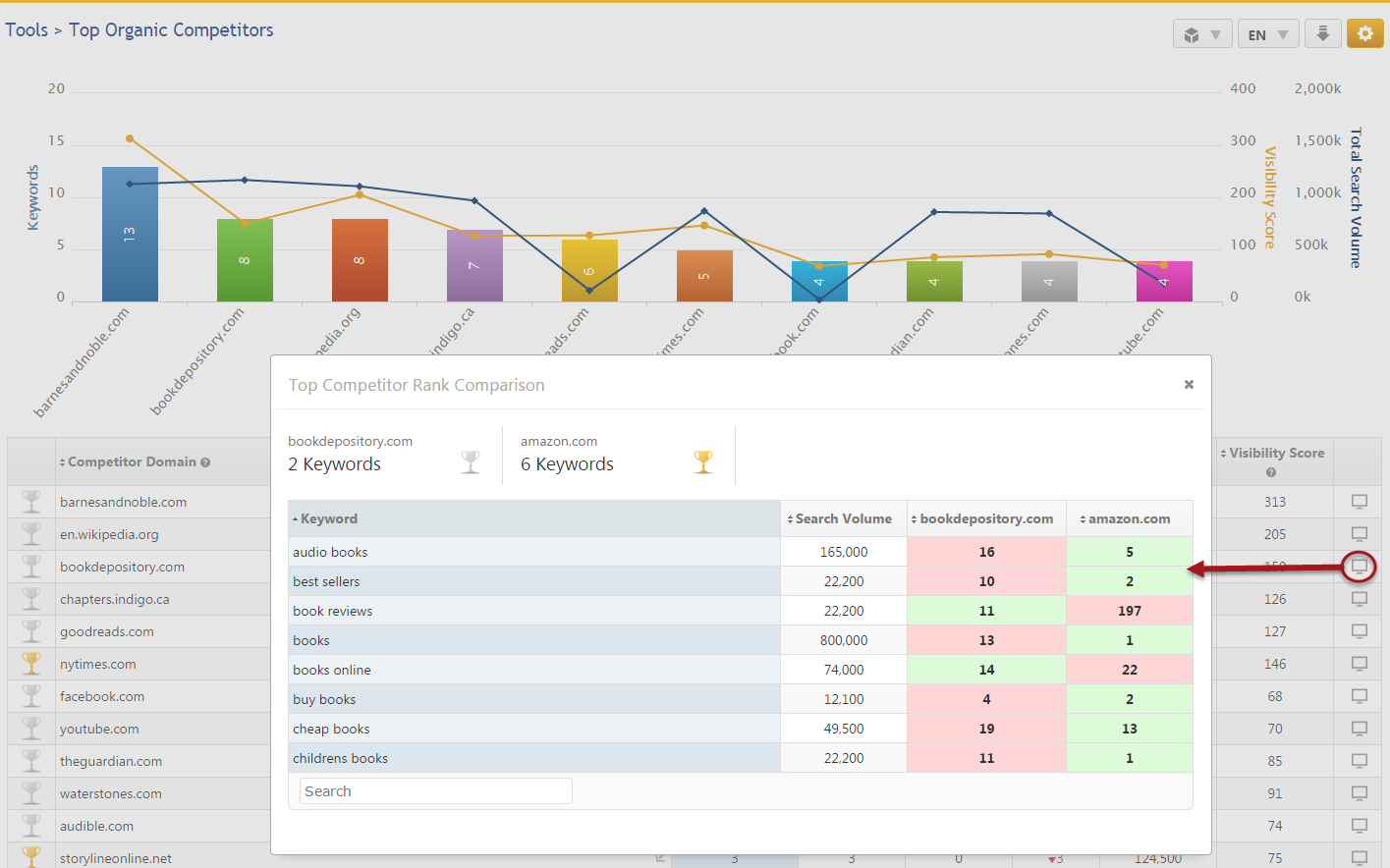Screen dimensions: 1390x868
Task: Toggle the trophy next to facebook.com
Action: 31,696
